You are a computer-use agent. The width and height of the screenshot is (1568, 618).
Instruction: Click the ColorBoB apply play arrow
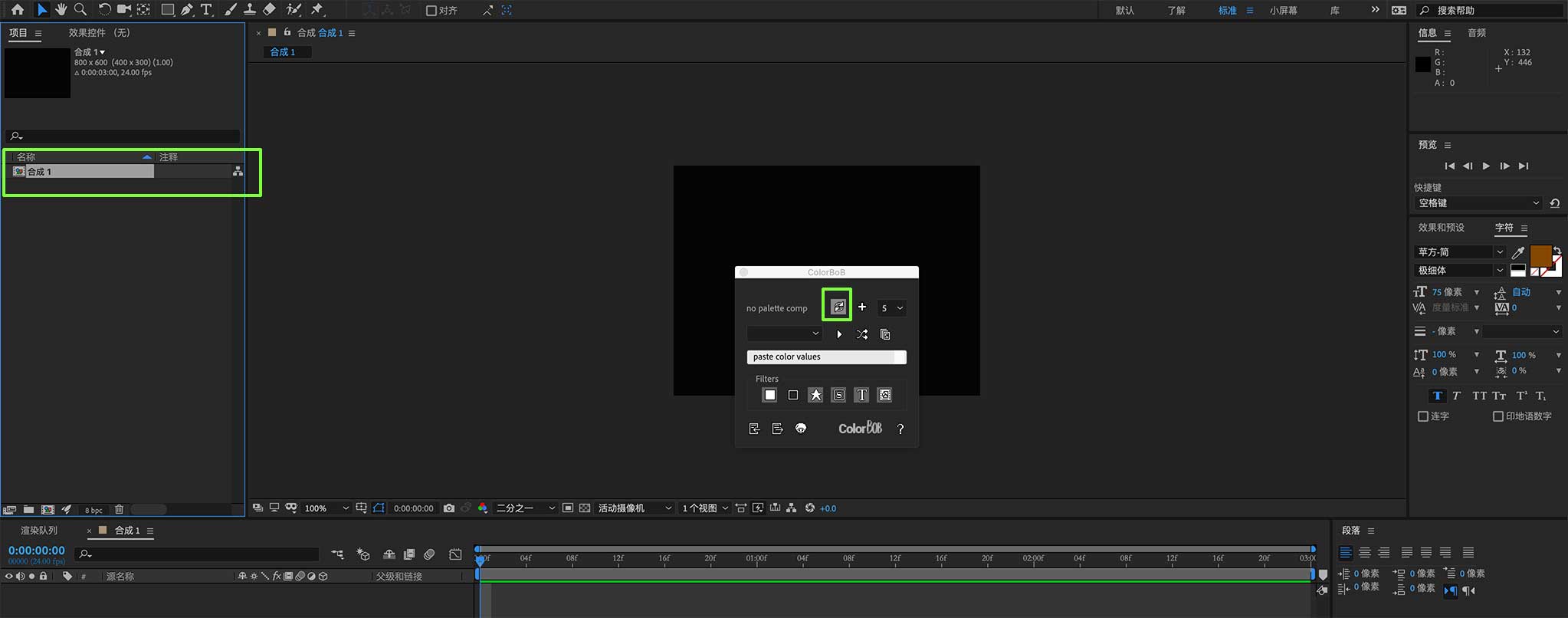click(x=839, y=334)
